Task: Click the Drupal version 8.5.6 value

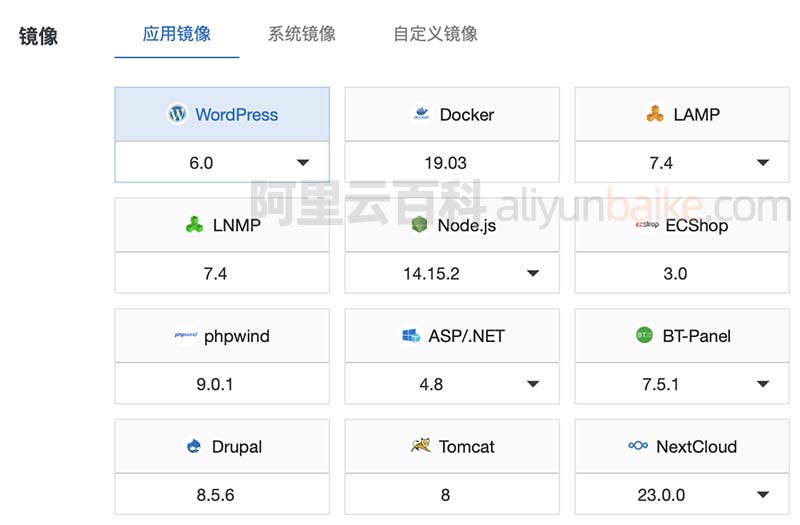Action: click(x=215, y=495)
